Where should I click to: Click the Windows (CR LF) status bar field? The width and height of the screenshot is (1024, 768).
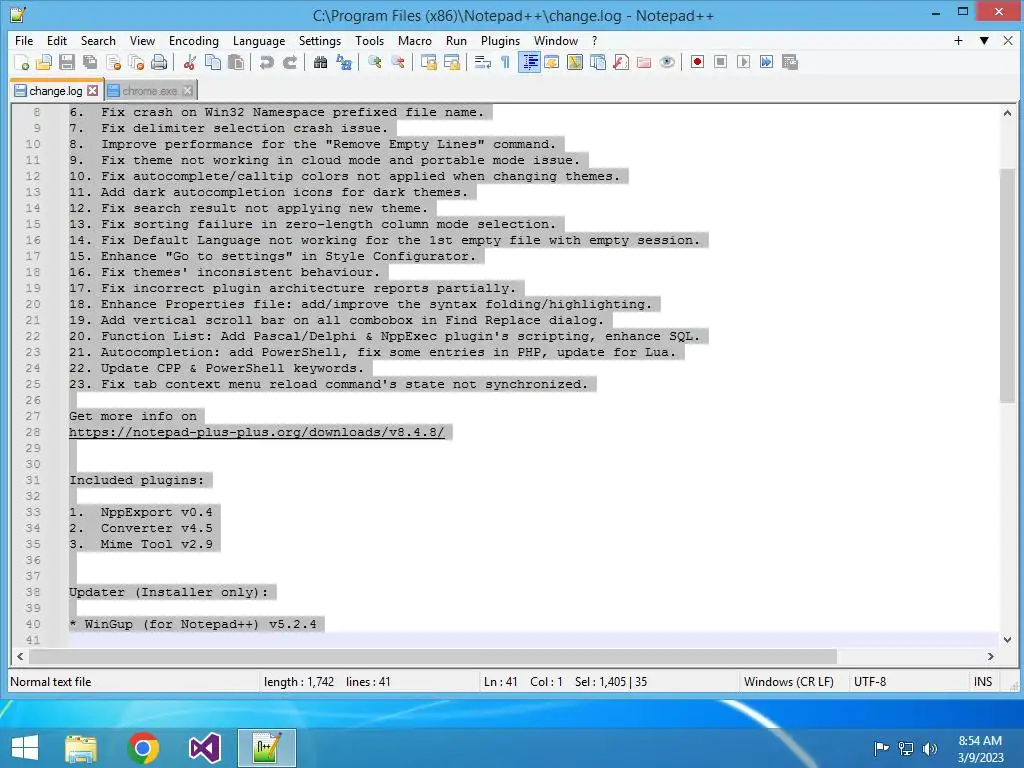pos(788,682)
